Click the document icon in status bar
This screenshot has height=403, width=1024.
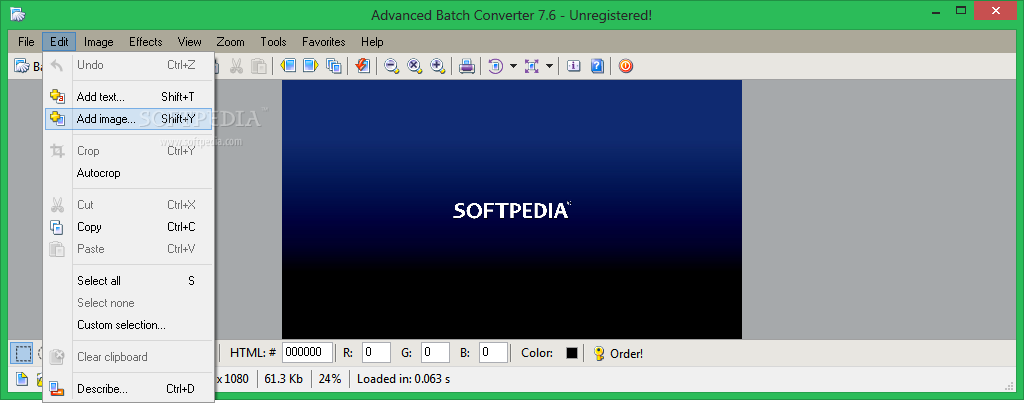[22, 379]
